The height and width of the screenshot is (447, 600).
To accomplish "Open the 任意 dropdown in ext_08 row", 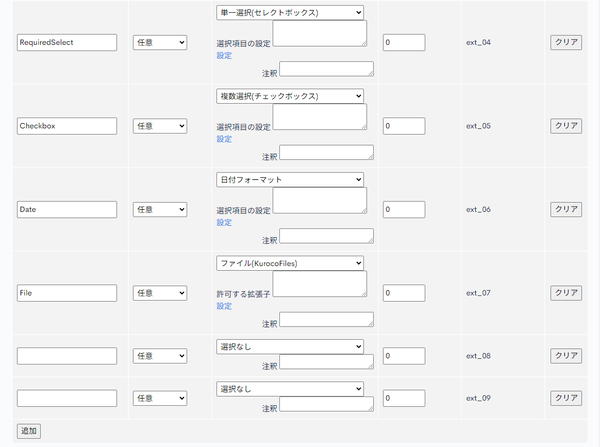I will (160, 356).
